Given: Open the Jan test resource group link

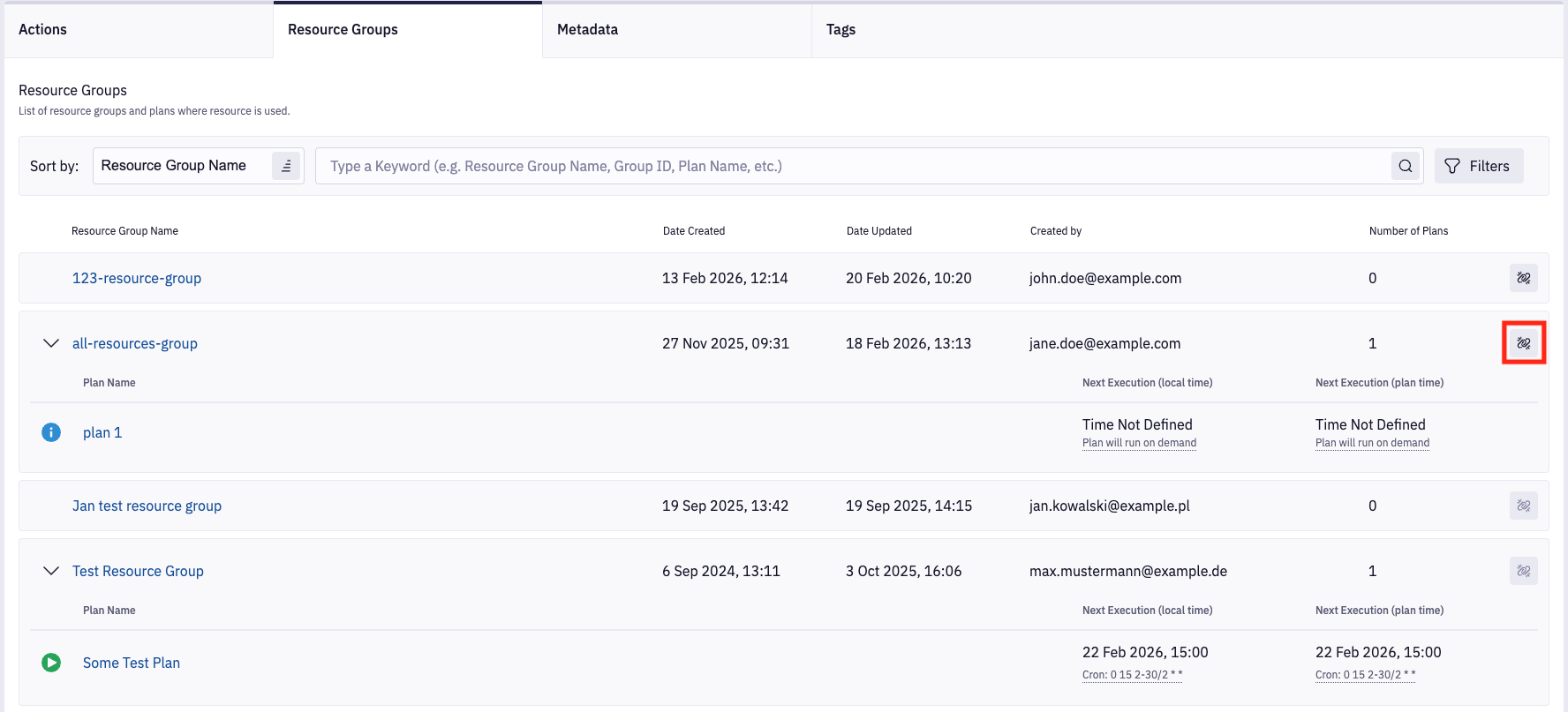Looking at the screenshot, I should [x=147, y=506].
